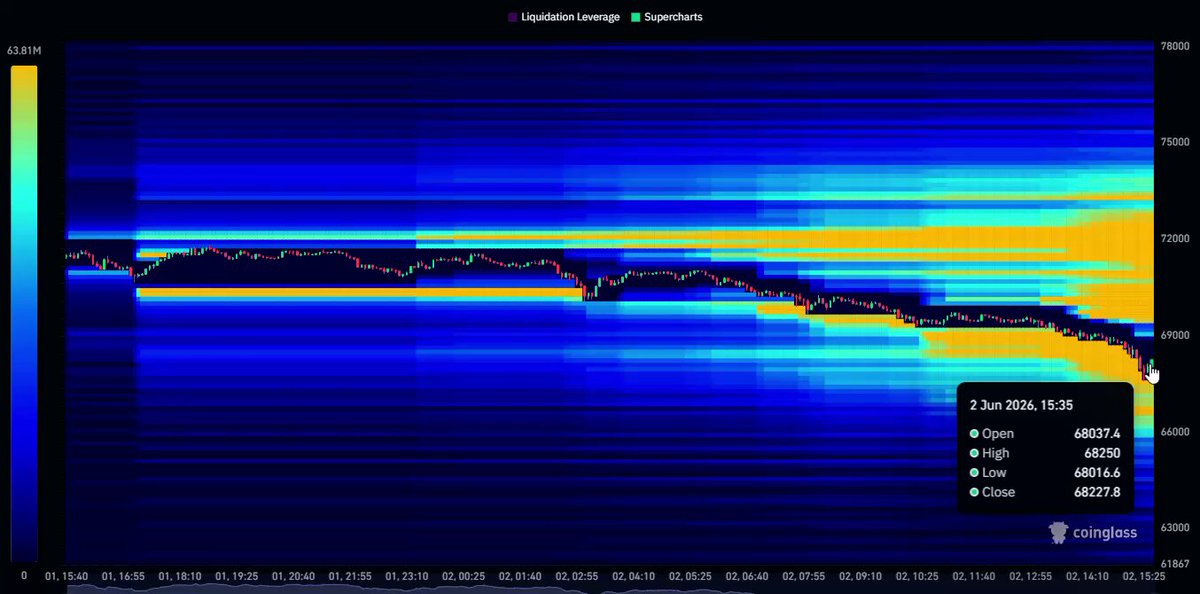This screenshot has width=1200, height=594.
Task: Click the 02, 09:10 time axis label
Action: click(860, 576)
